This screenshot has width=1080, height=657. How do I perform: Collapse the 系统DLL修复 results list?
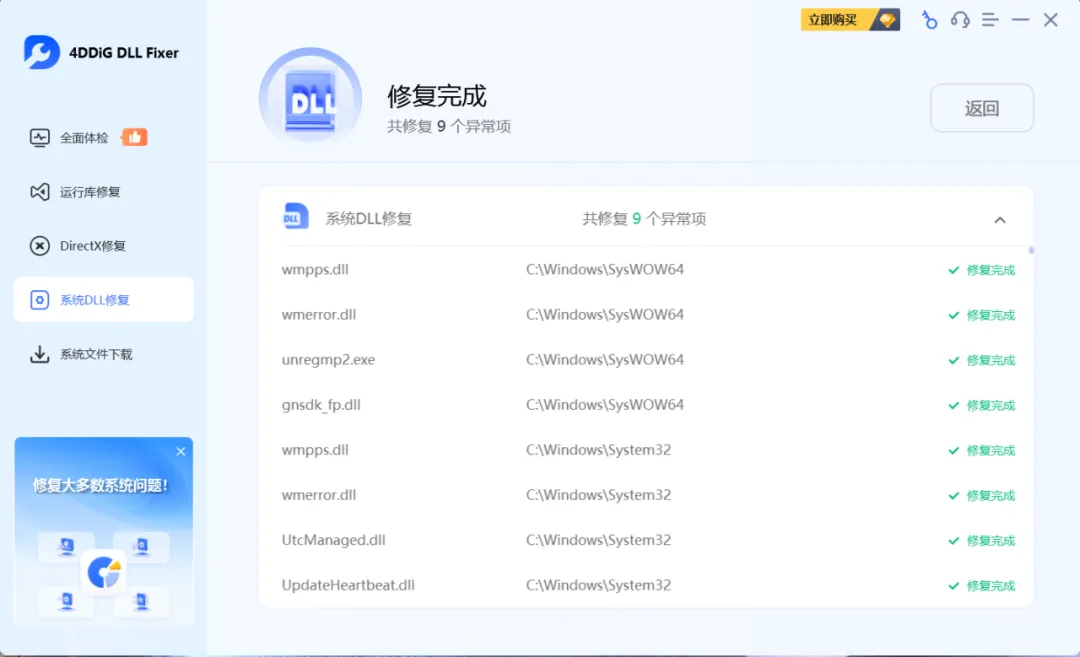tap(1000, 219)
